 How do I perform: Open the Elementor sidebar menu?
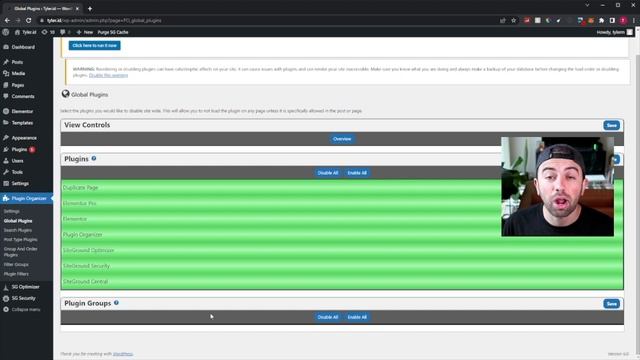22,111
